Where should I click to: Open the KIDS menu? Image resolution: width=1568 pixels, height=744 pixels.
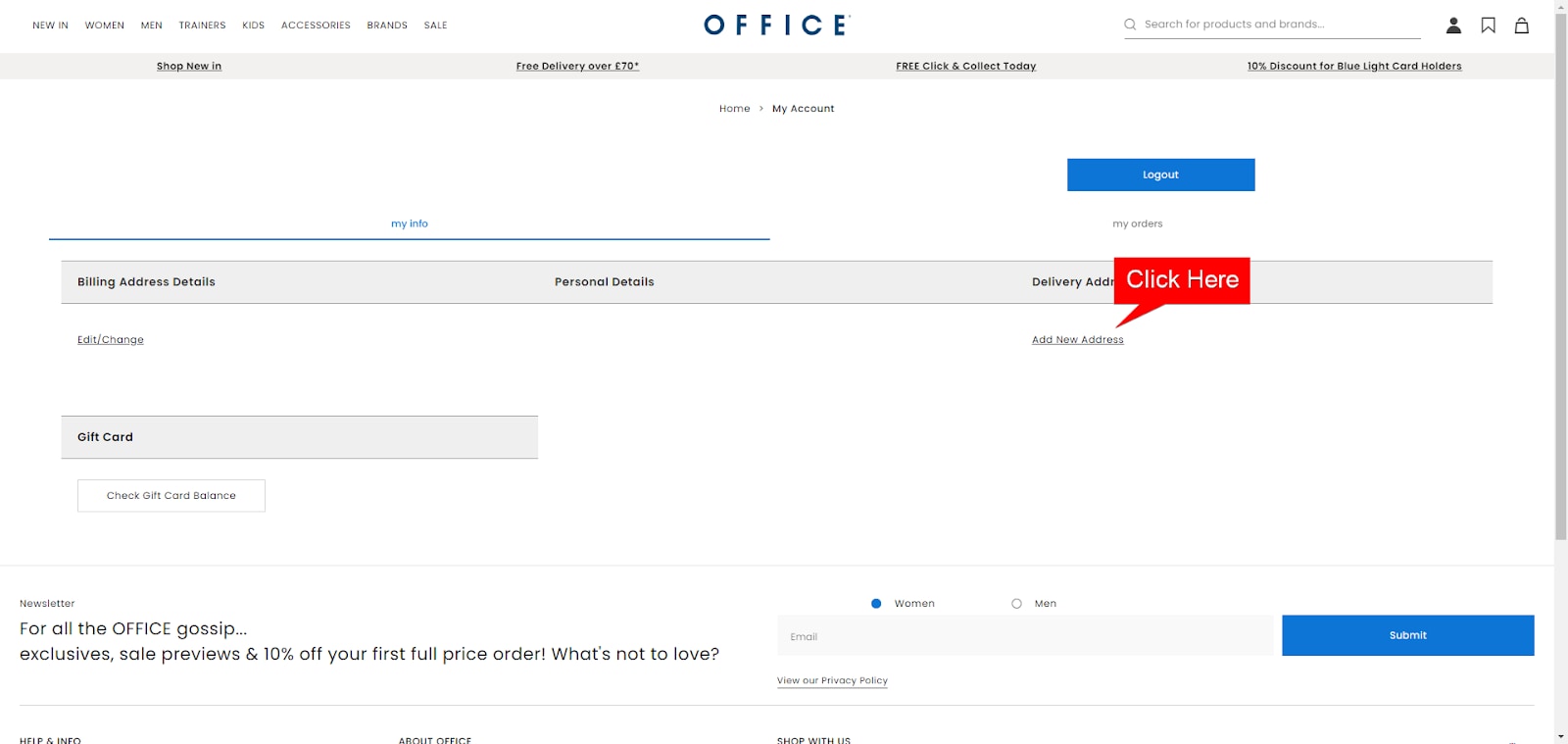pyautogui.click(x=254, y=25)
